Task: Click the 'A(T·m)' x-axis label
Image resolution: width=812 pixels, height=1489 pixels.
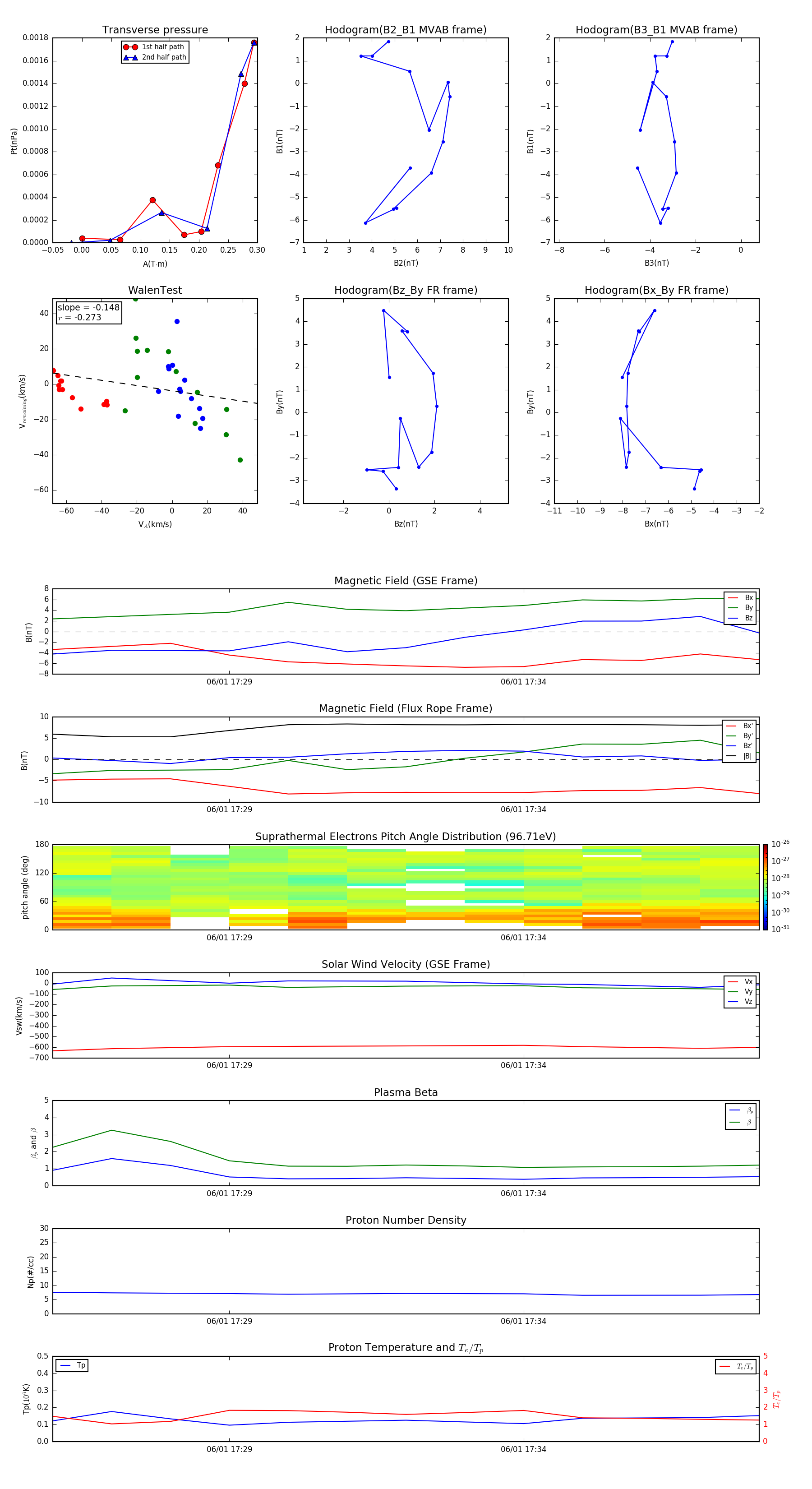Action: 155,264
